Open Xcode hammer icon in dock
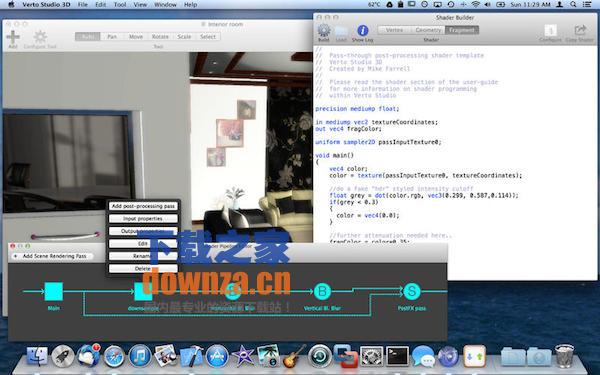600x375 pixels. (x=191, y=356)
